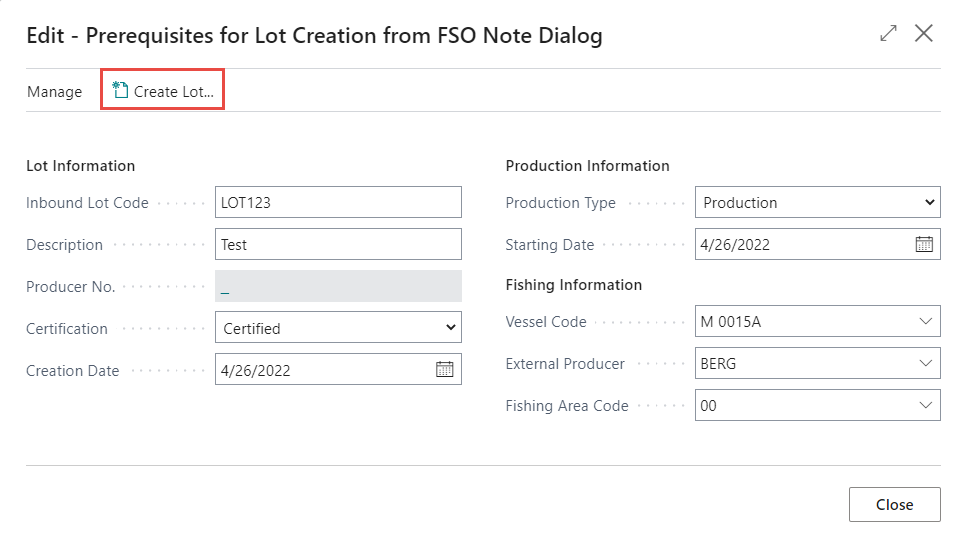Select the greyed-out Producer No. field
The width and height of the screenshot is (961, 542).
(338, 286)
